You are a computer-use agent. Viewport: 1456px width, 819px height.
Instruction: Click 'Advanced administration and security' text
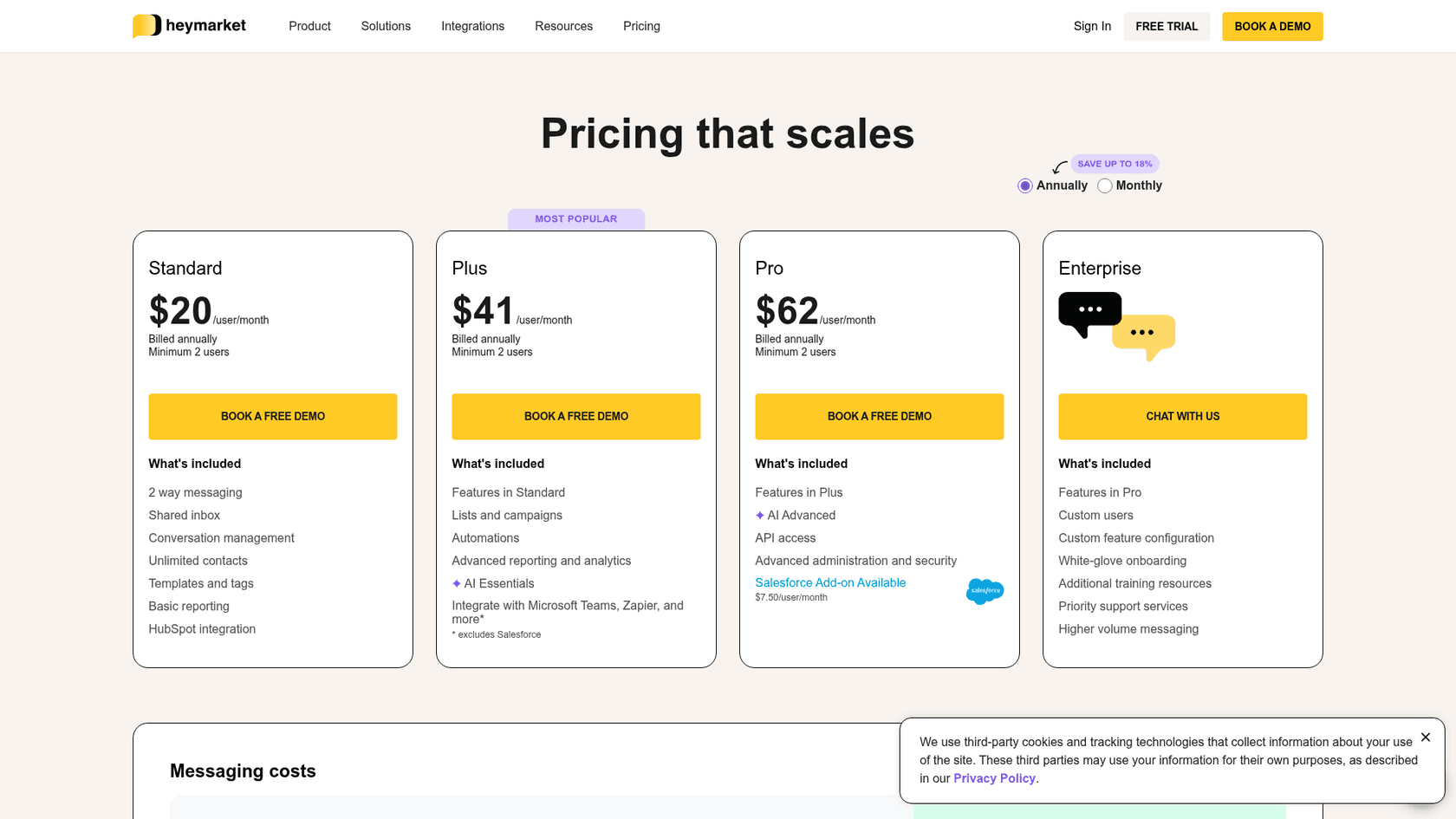[856, 561]
